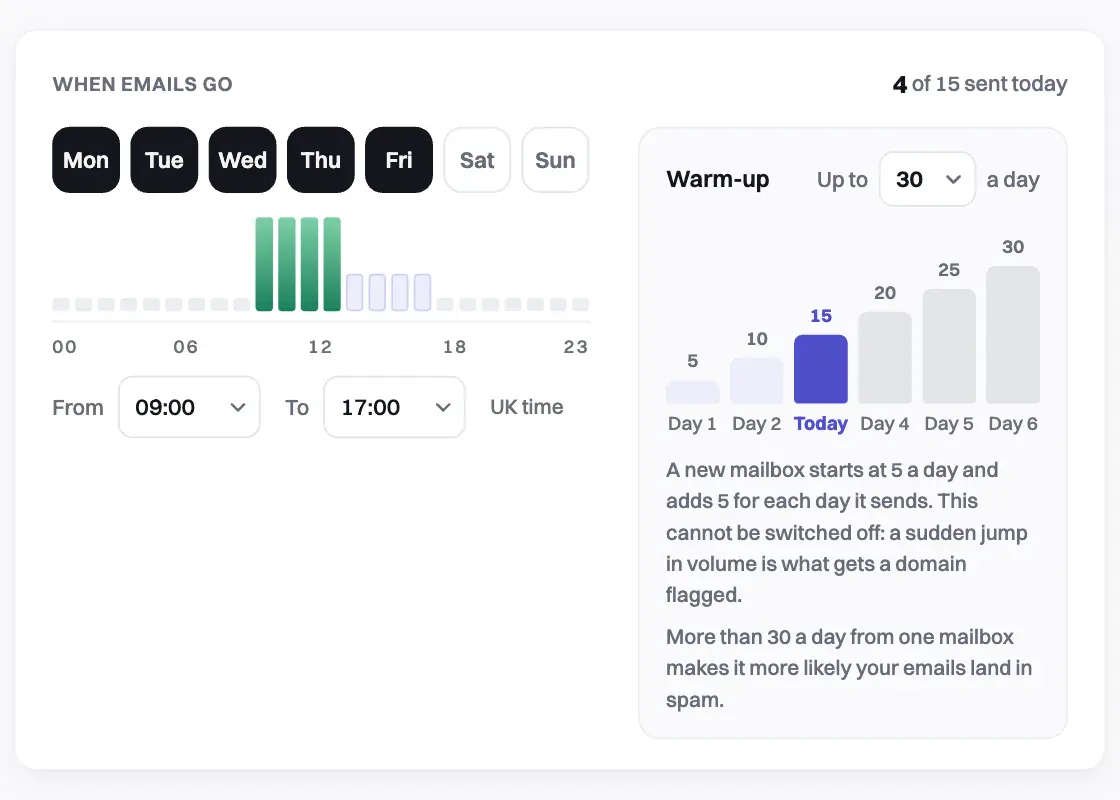Click the "06" hour axis label
Viewport: 1120px width, 800px height.
[186, 347]
